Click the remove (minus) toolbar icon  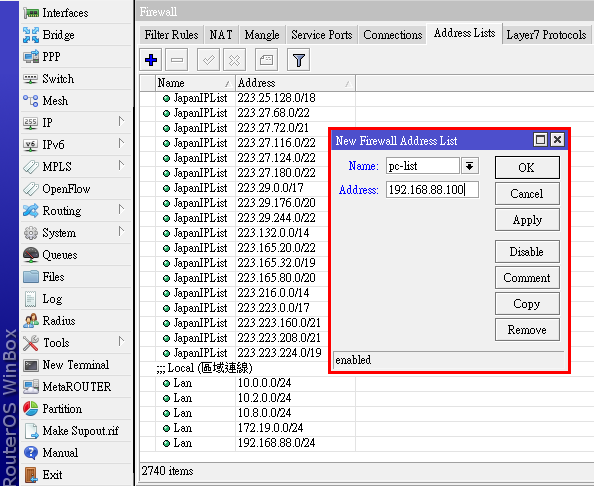pyautogui.click(x=177, y=60)
